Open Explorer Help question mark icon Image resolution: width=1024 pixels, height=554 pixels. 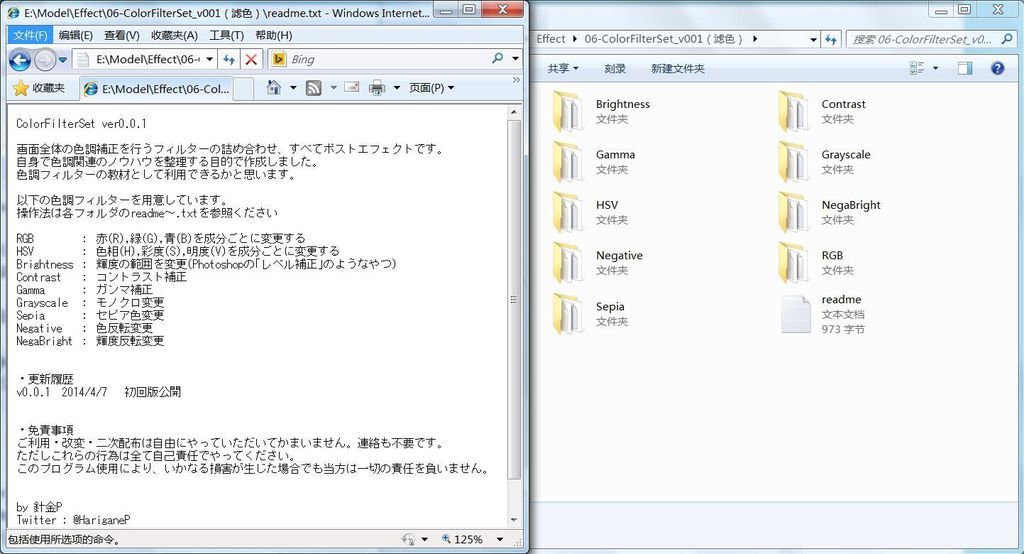click(996, 68)
